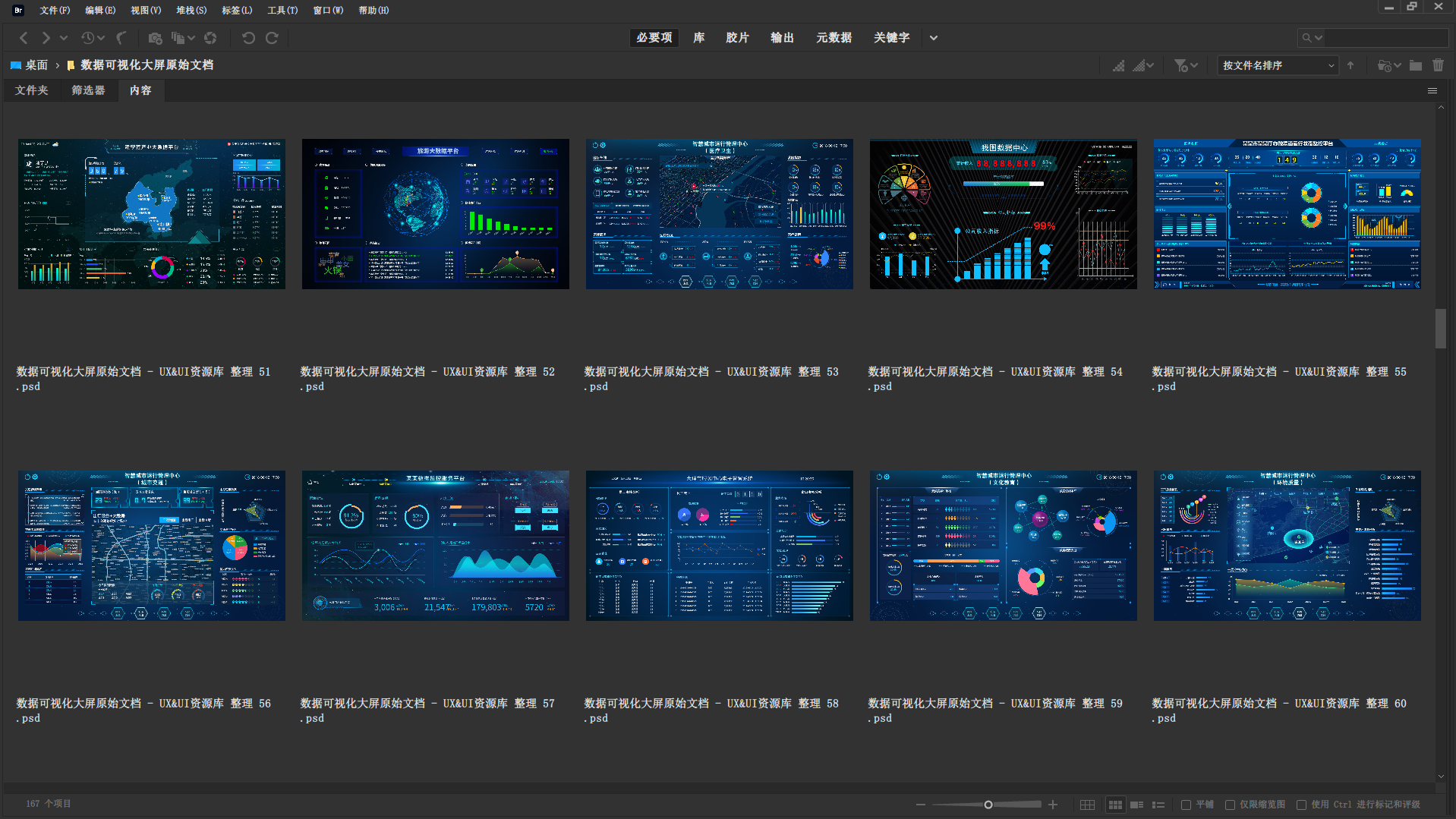Image resolution: width=1456 pixels, height=819 pixels.
Task: Switch to details view
Action: 1136,805
